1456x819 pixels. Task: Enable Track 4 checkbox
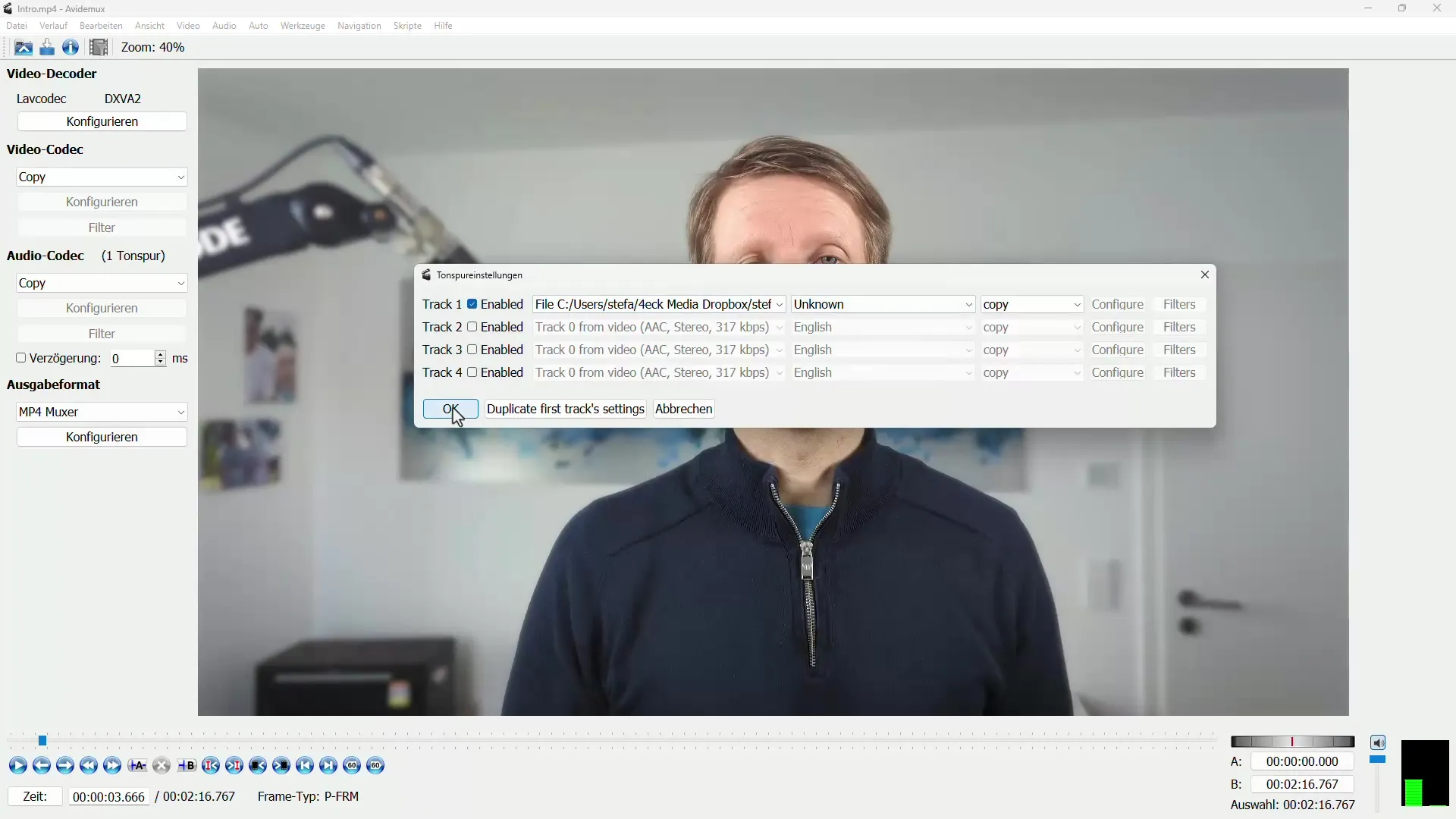(472, 372)
